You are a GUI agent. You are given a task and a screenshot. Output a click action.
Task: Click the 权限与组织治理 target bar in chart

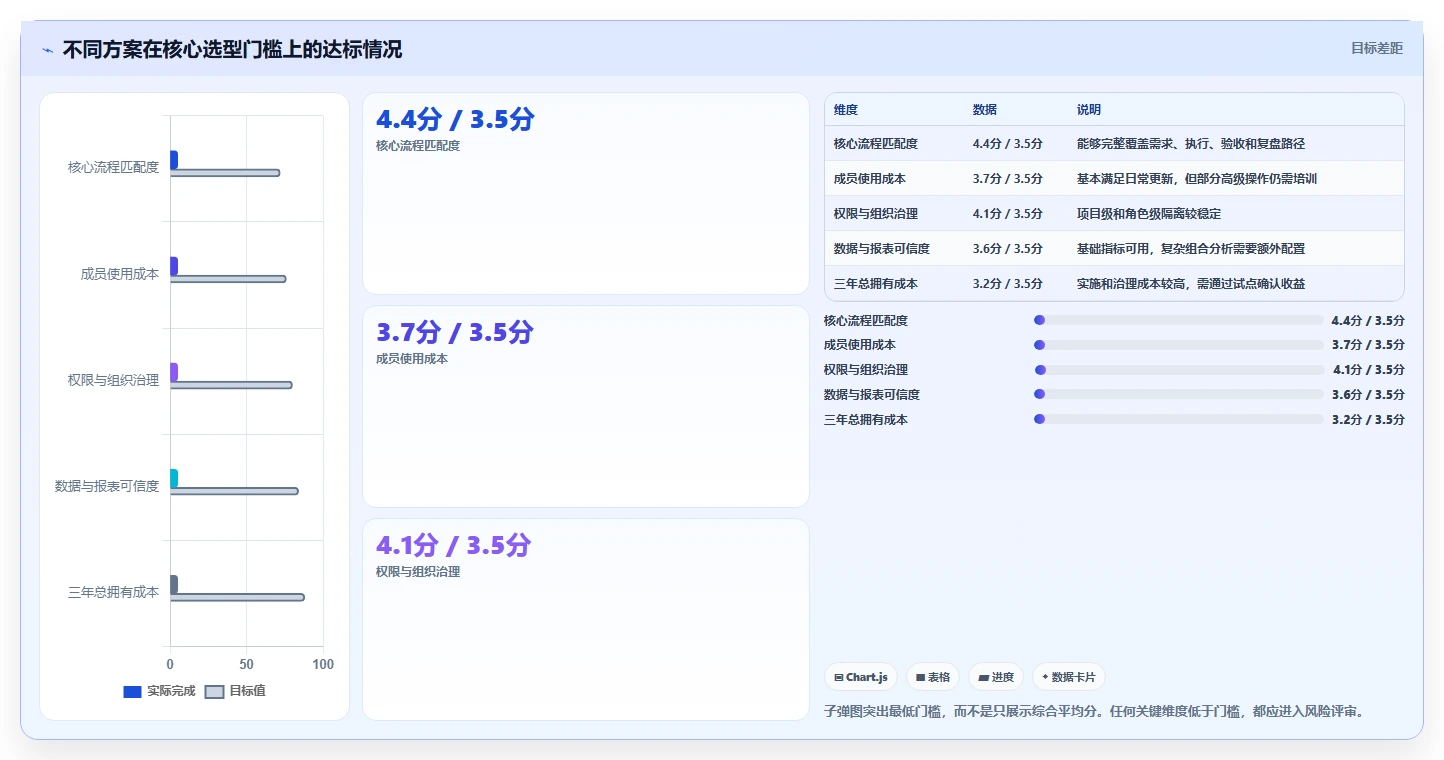(x=231, y=385)
